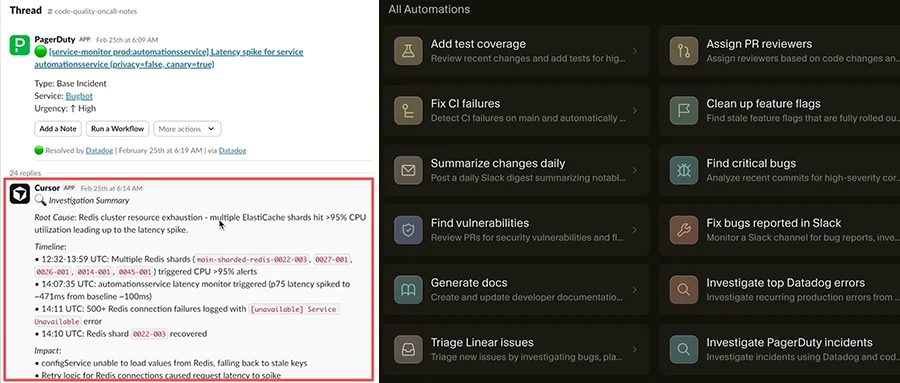
Task: Click the Fix CI failures title
Action: tap(465, 103)
